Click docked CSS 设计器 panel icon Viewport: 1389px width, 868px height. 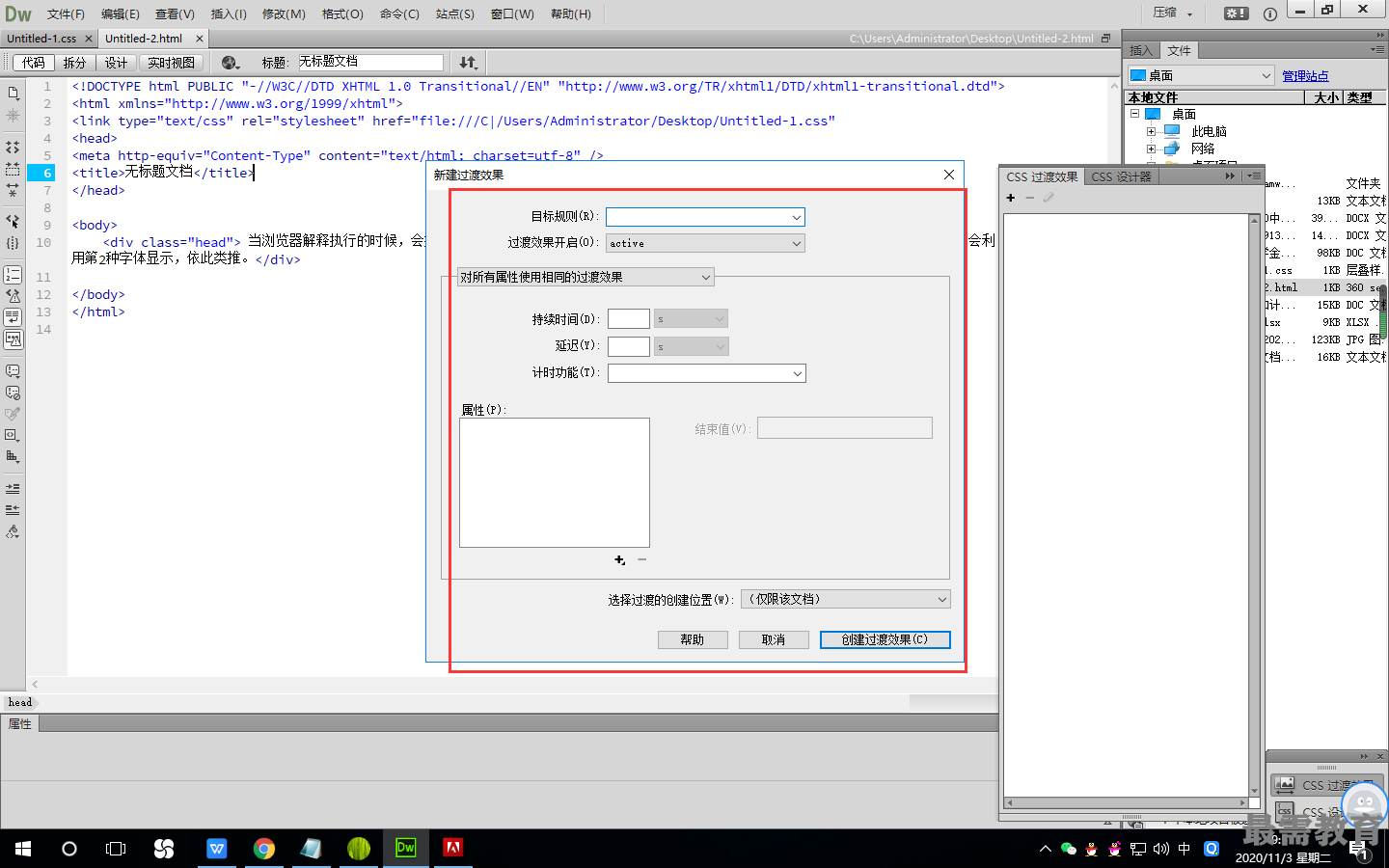[x=1284, y=811]
